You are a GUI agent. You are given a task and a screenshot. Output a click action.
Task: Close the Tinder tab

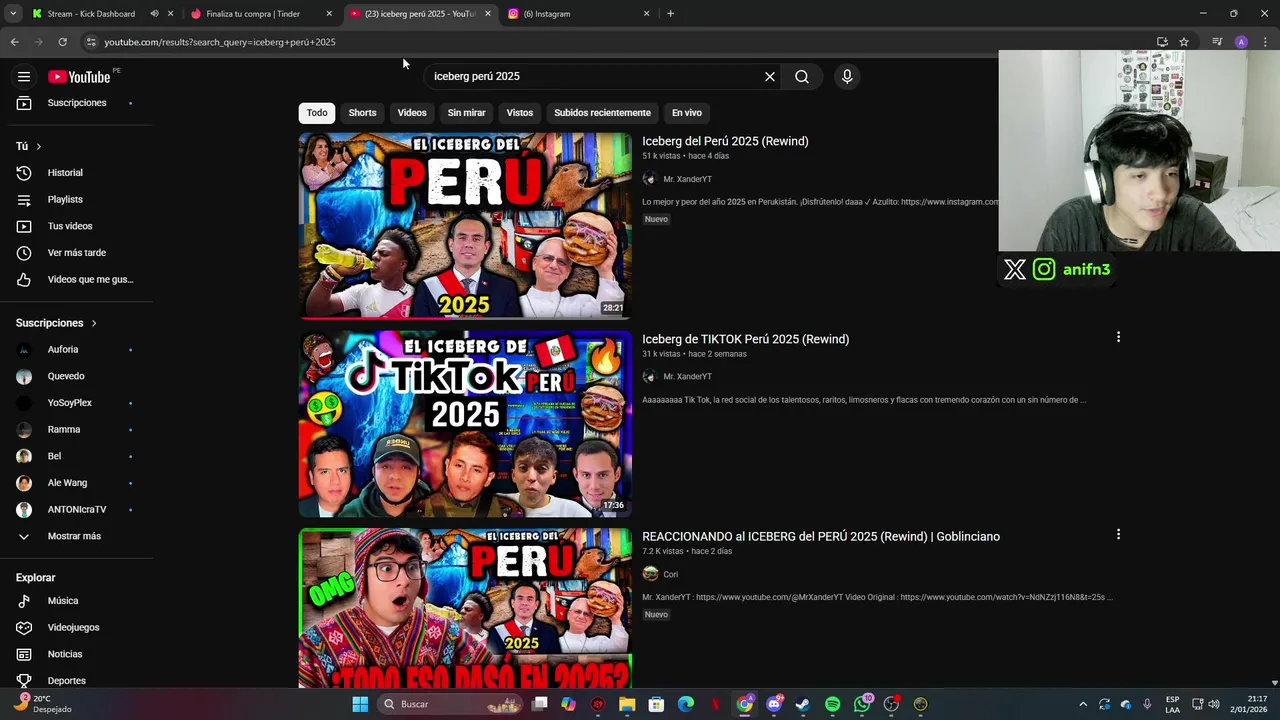(x=329, y=14)
